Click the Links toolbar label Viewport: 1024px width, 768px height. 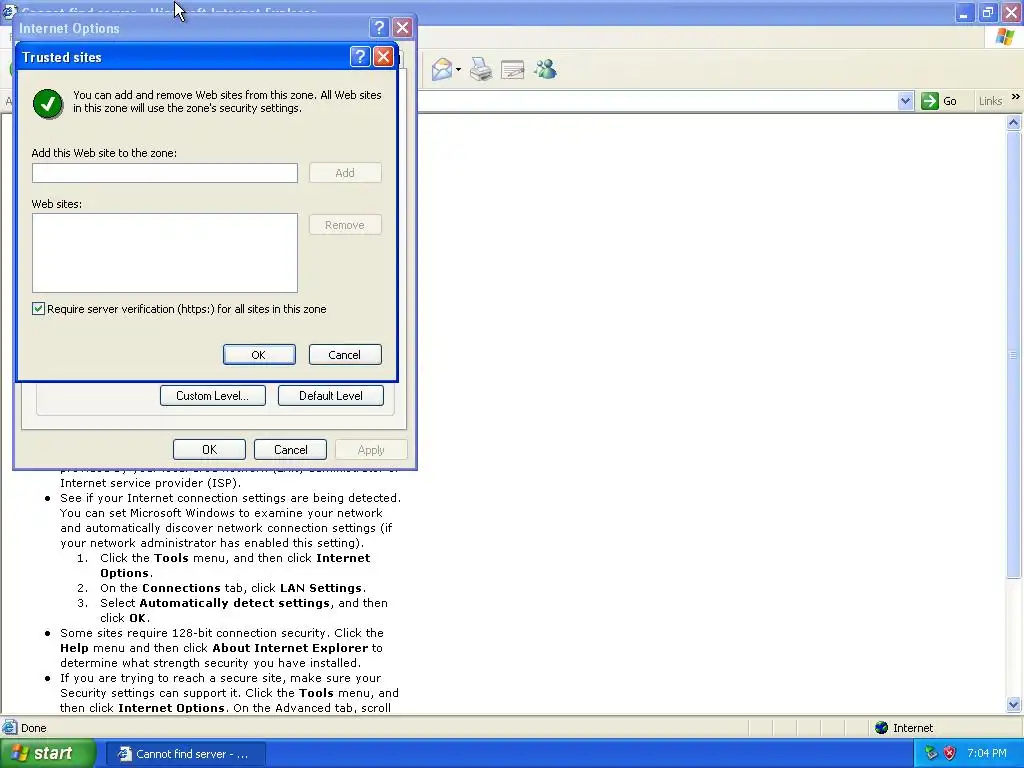(990, 101)
